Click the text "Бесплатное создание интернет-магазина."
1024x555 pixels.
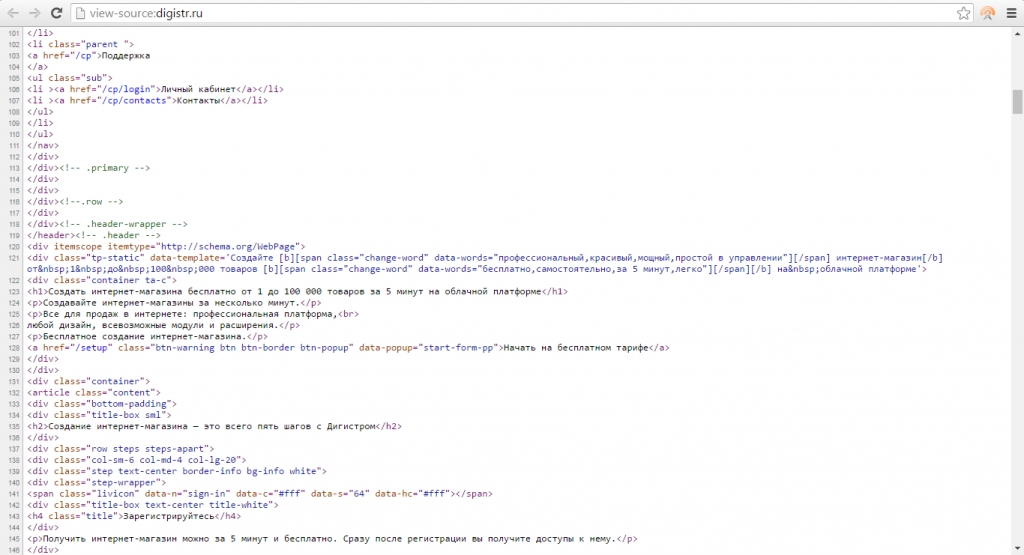(144, 336)
